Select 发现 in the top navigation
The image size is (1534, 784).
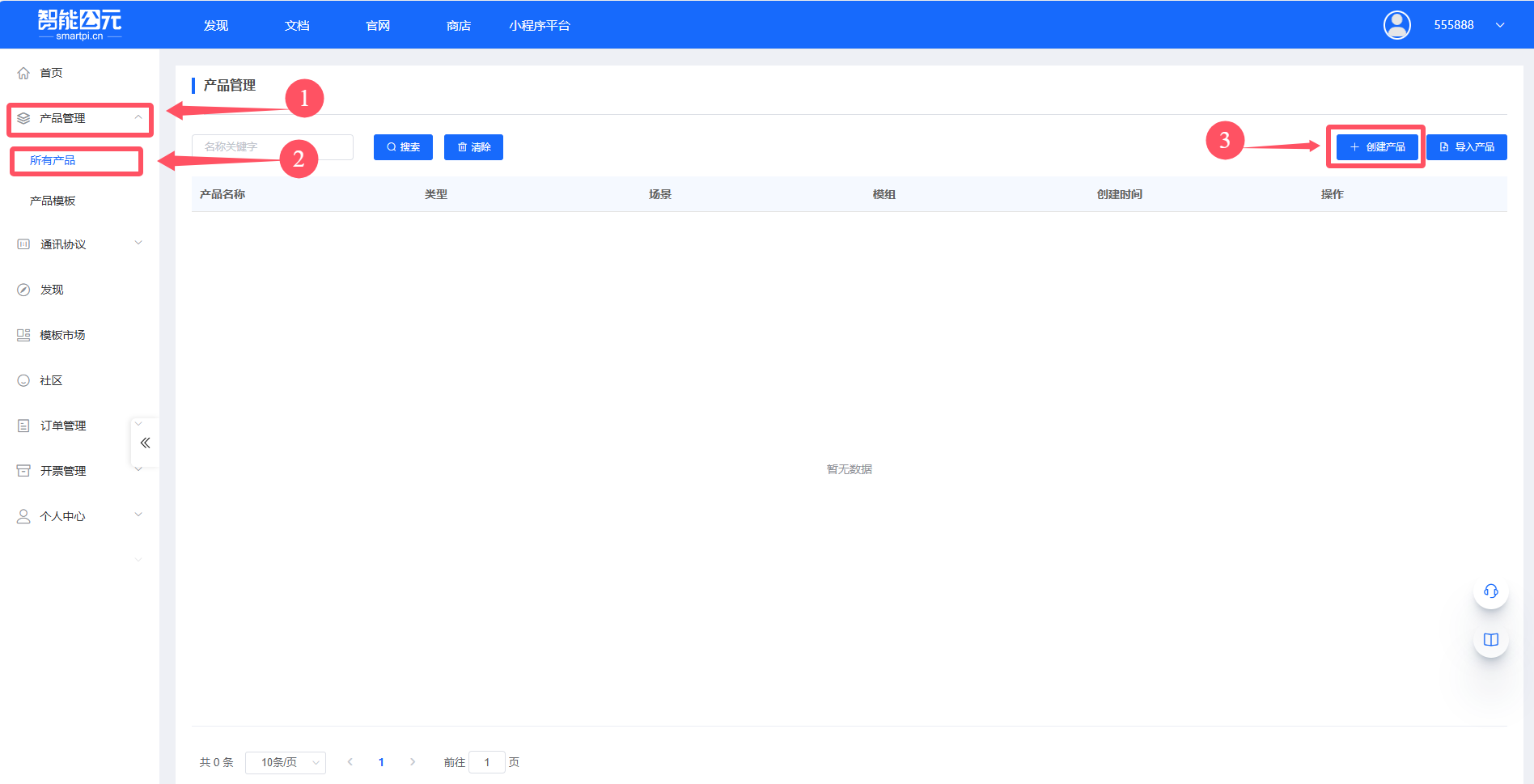tap(216, 25)
